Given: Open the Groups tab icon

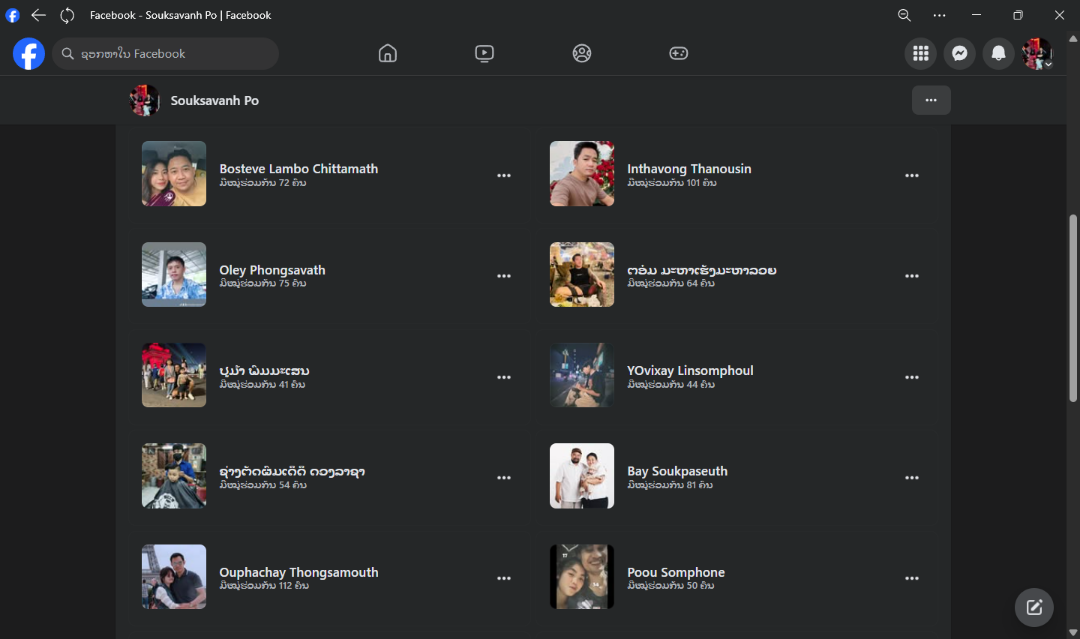Looking at the screenshot, I should (582, 54).
